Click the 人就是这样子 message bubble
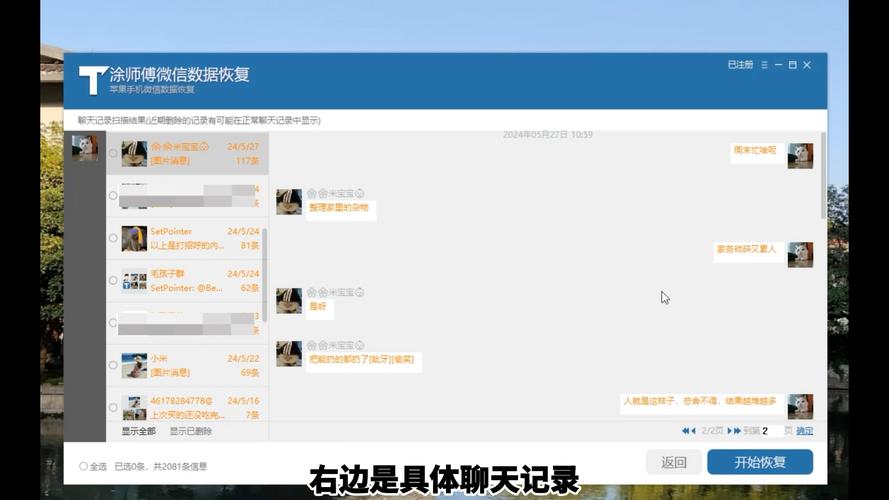 [x=700, y=402]
